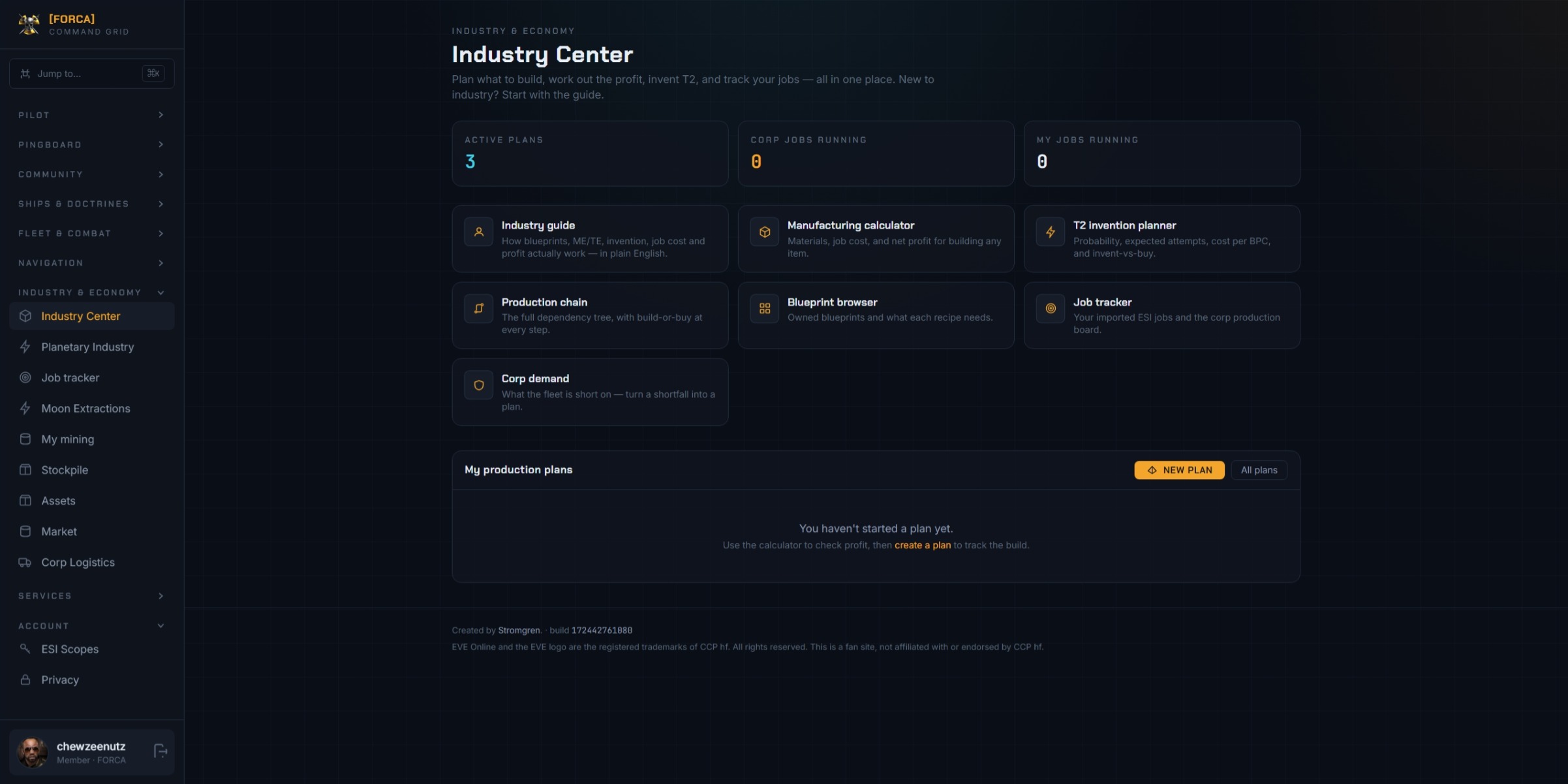Collapse the Account section
This screenshot has width=1568, height=784.
pos(91,625)
